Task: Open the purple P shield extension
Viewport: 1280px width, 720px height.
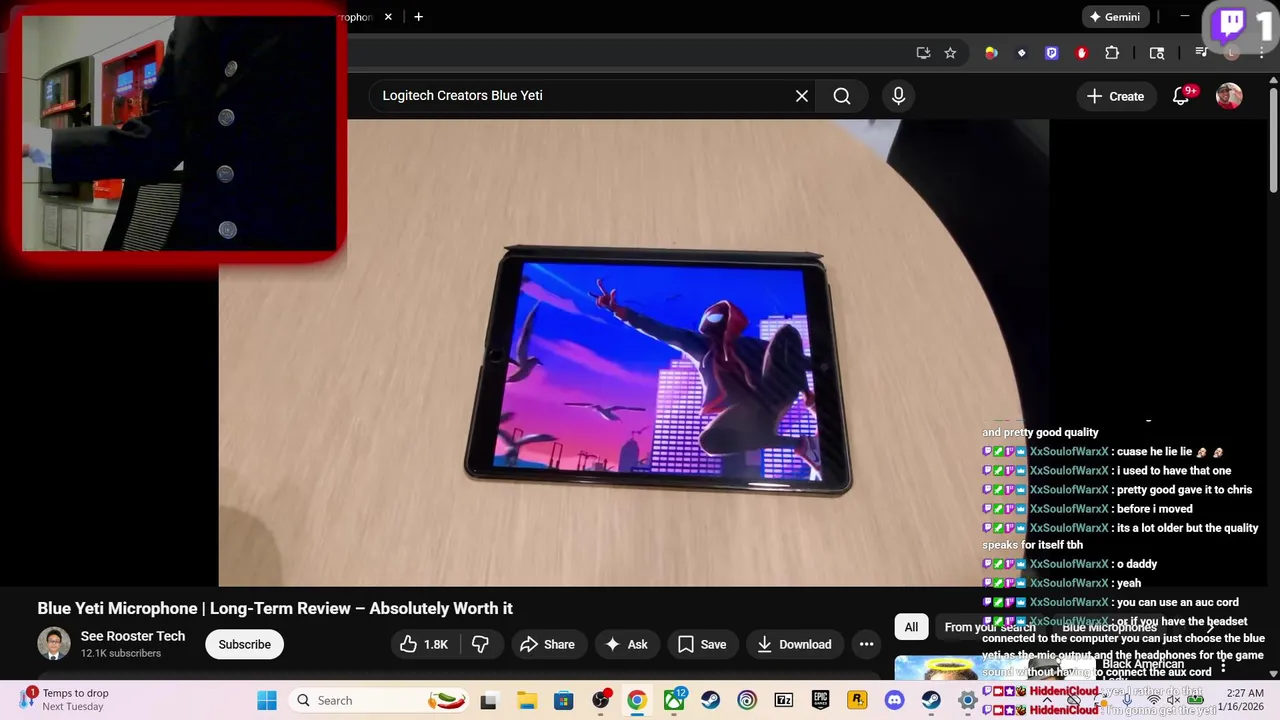Action: click(1051, 53)
